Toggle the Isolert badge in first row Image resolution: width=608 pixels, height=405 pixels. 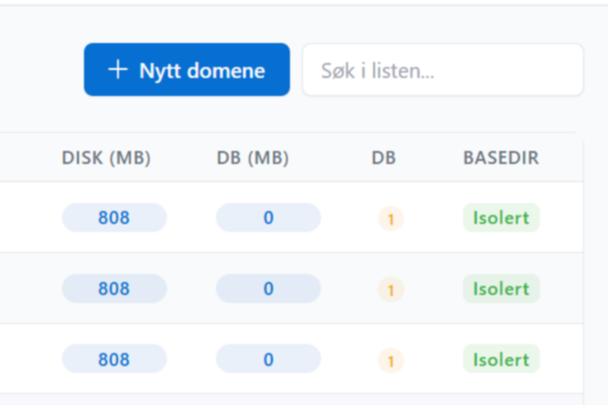point(501,217)
